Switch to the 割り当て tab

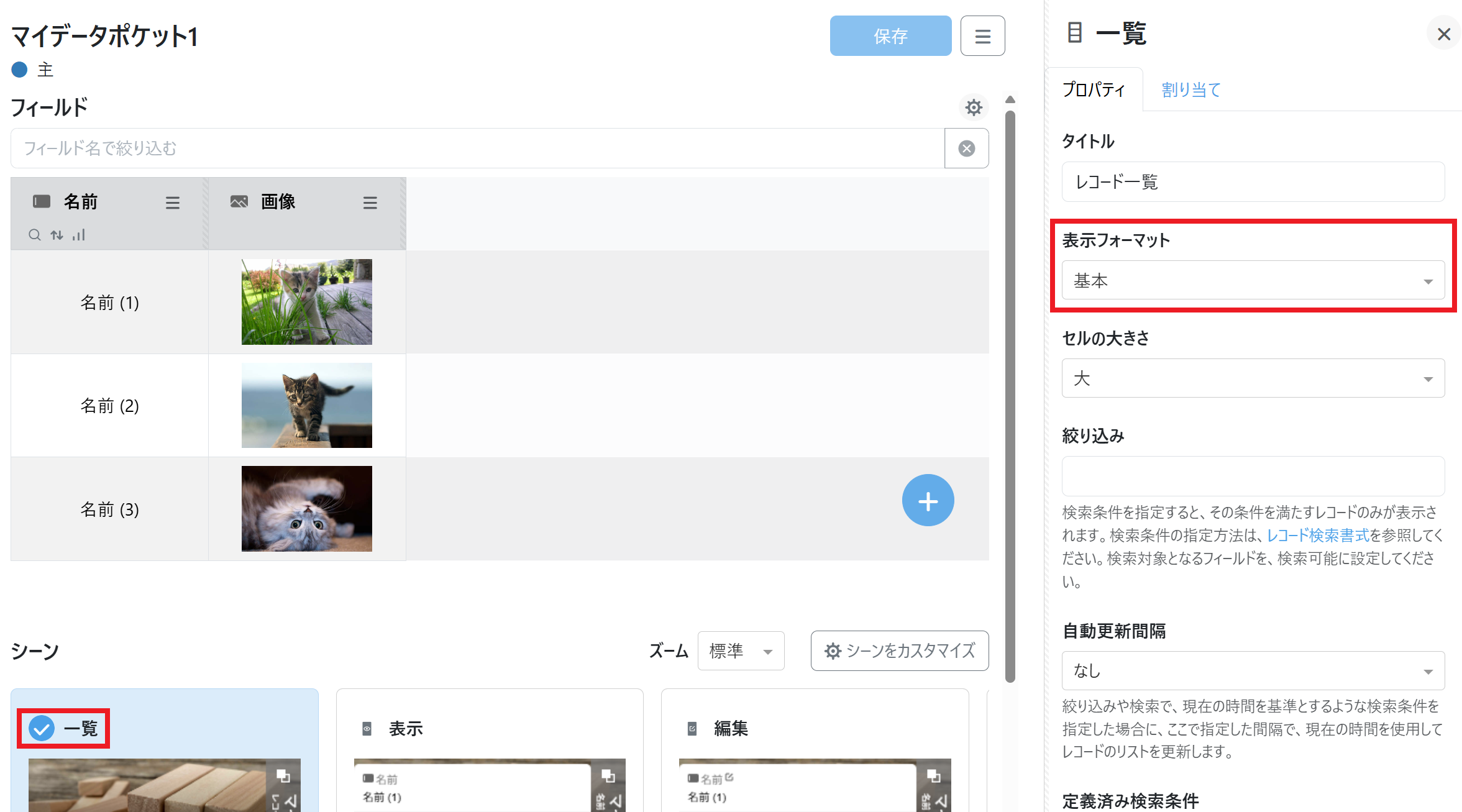(1190, 90)
